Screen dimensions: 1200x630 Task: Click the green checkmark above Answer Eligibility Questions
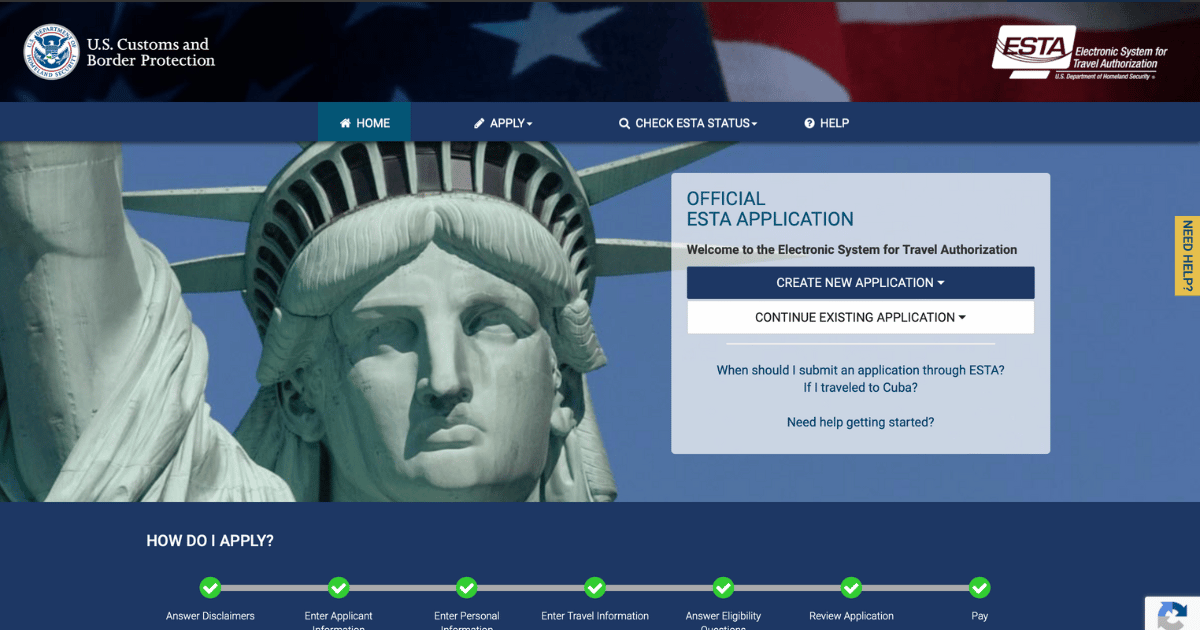click(723, 587)
